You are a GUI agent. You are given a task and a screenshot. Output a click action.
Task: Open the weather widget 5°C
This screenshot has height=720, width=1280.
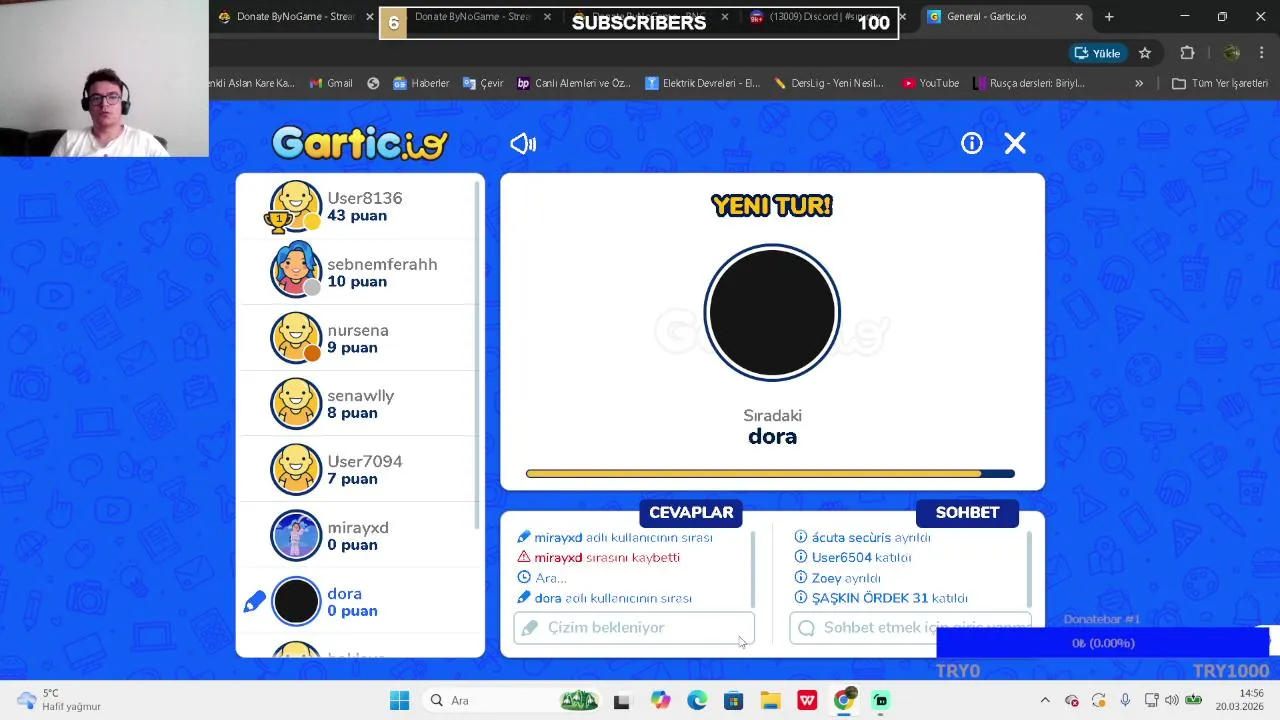click(60, 700)
